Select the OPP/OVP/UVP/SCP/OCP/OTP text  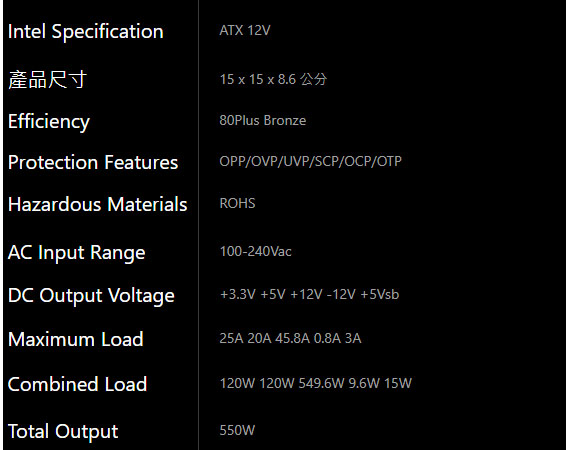tap(311, 161)
